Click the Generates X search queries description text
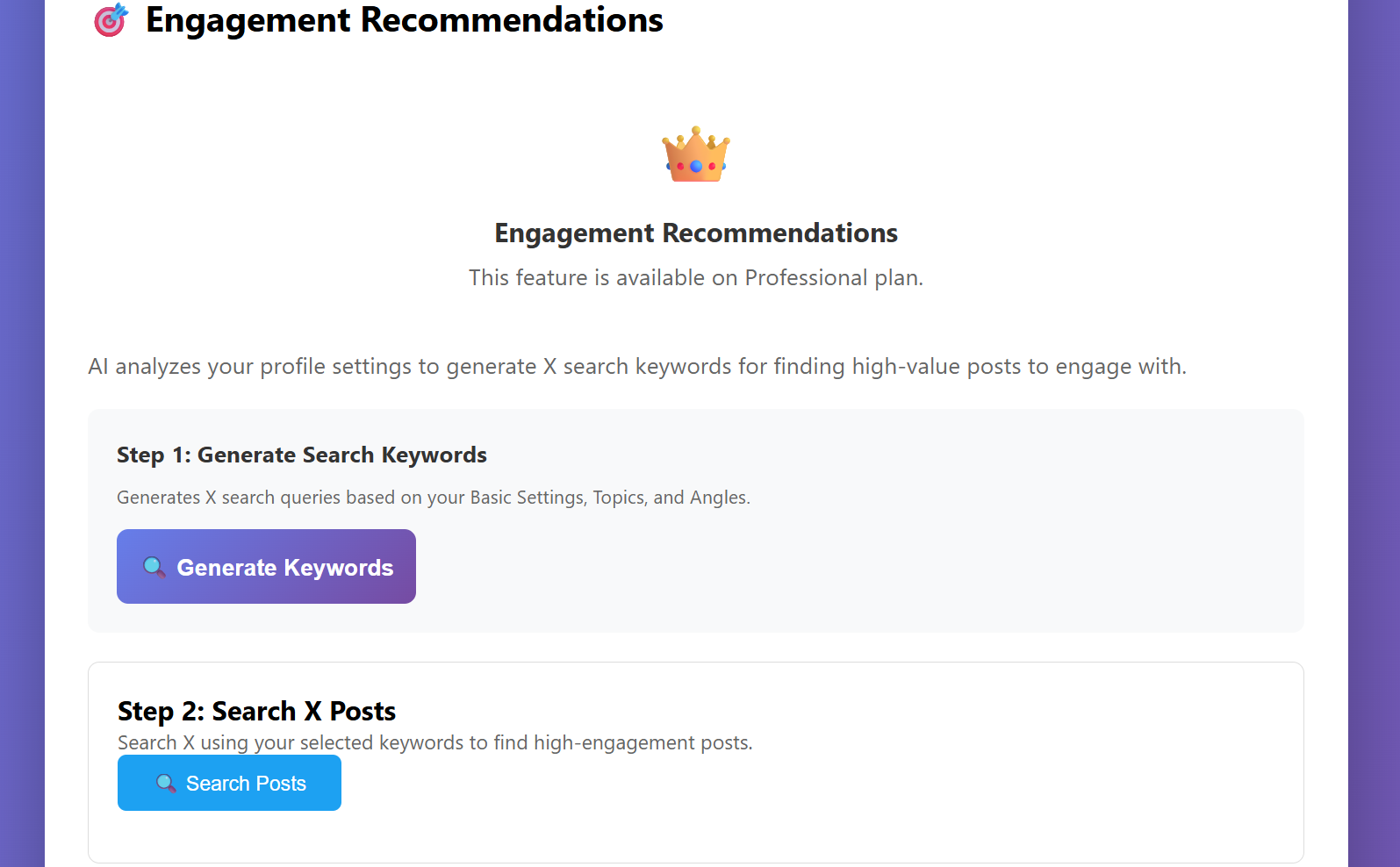1400x867 pixels. click(x=434, y=497)
